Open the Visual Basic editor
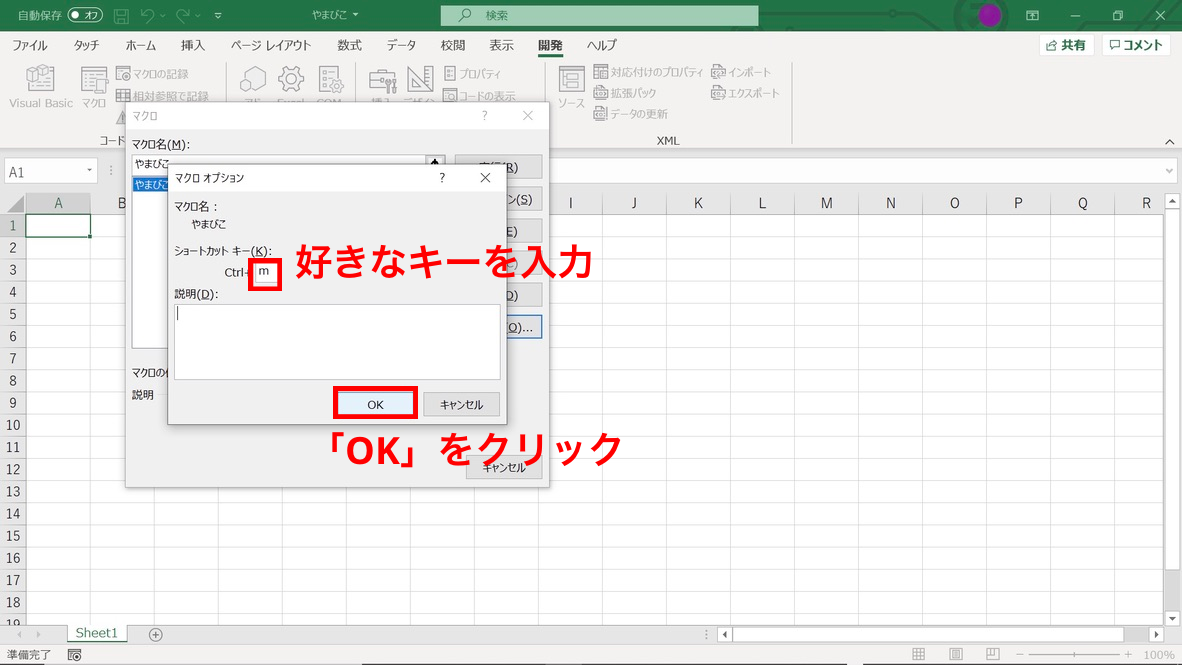Image resolution: width=1182 pixels, height=665 pixels. tap(41, 87)
